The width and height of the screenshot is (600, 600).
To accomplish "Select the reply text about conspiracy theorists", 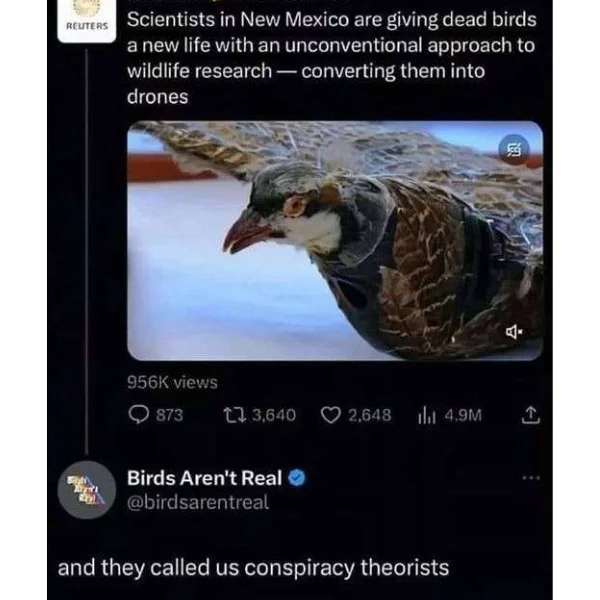I will click(253, 567).
